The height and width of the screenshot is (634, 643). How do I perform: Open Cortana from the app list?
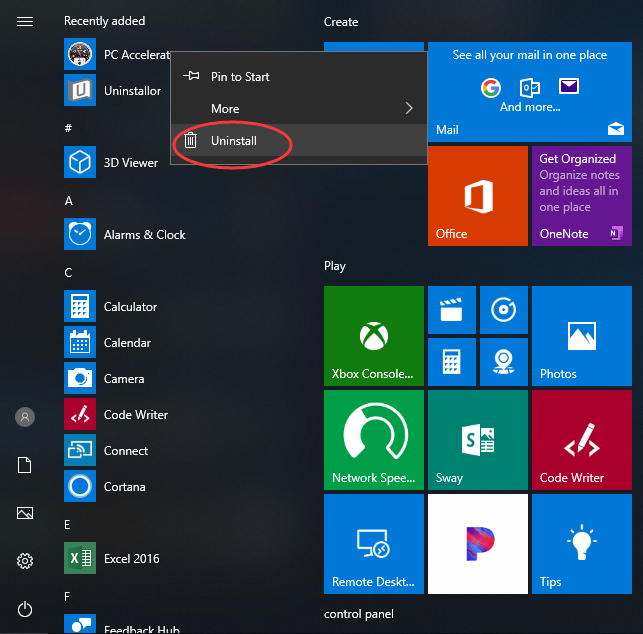click(x=105, y=486)
